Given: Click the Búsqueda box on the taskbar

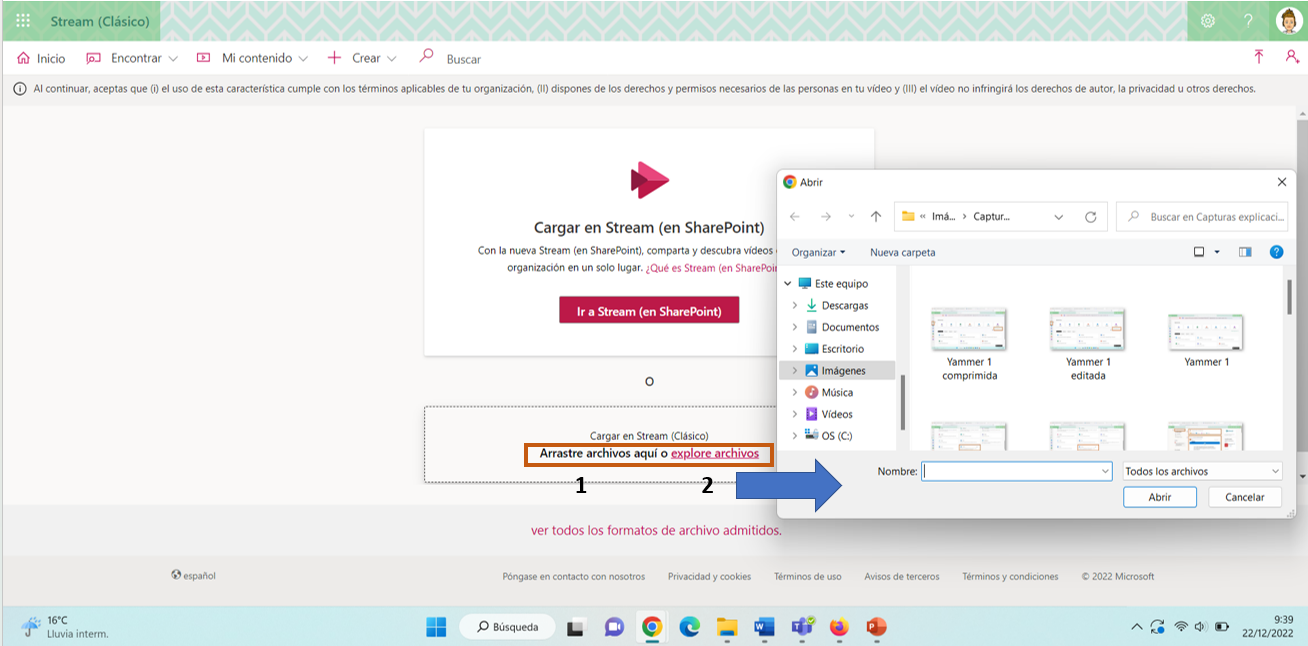Looking at the screenshot, I should (x=507, y=627).
